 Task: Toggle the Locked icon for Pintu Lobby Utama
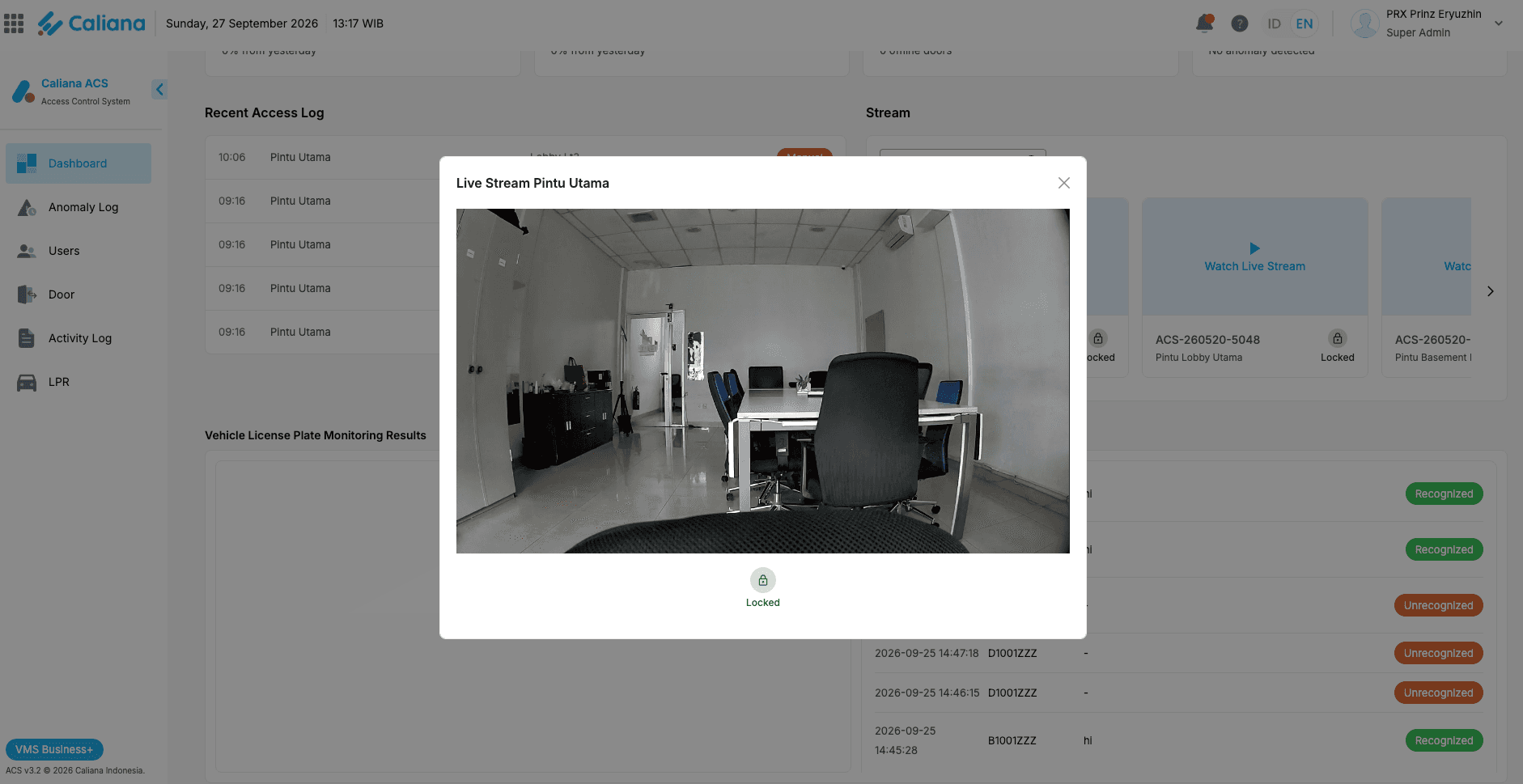click(x=1337, y=338)
